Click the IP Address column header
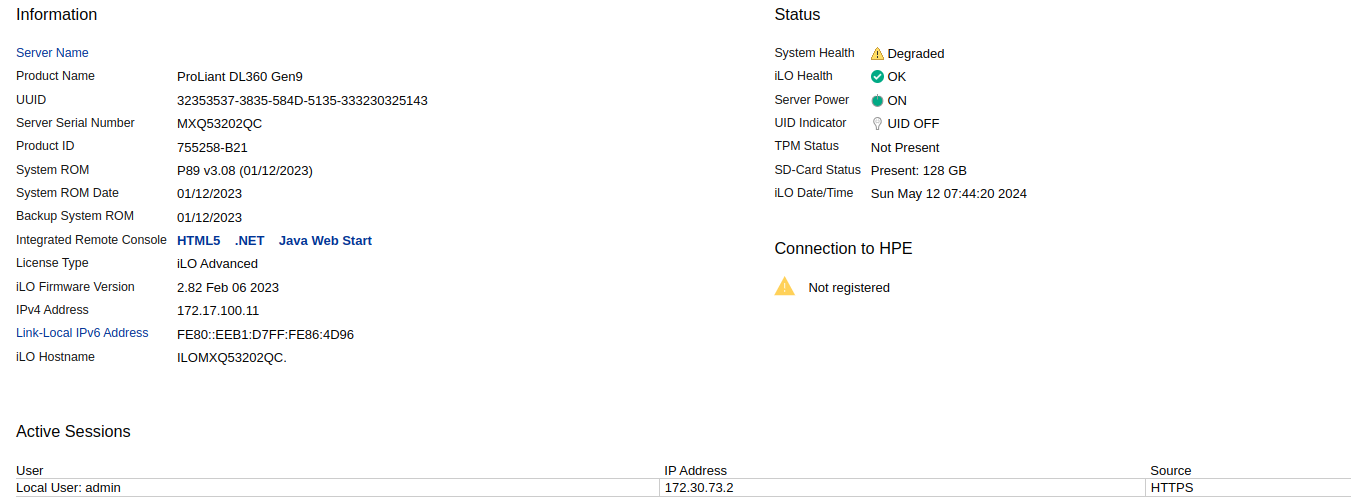1351x504 pixels. pos(695,470)
